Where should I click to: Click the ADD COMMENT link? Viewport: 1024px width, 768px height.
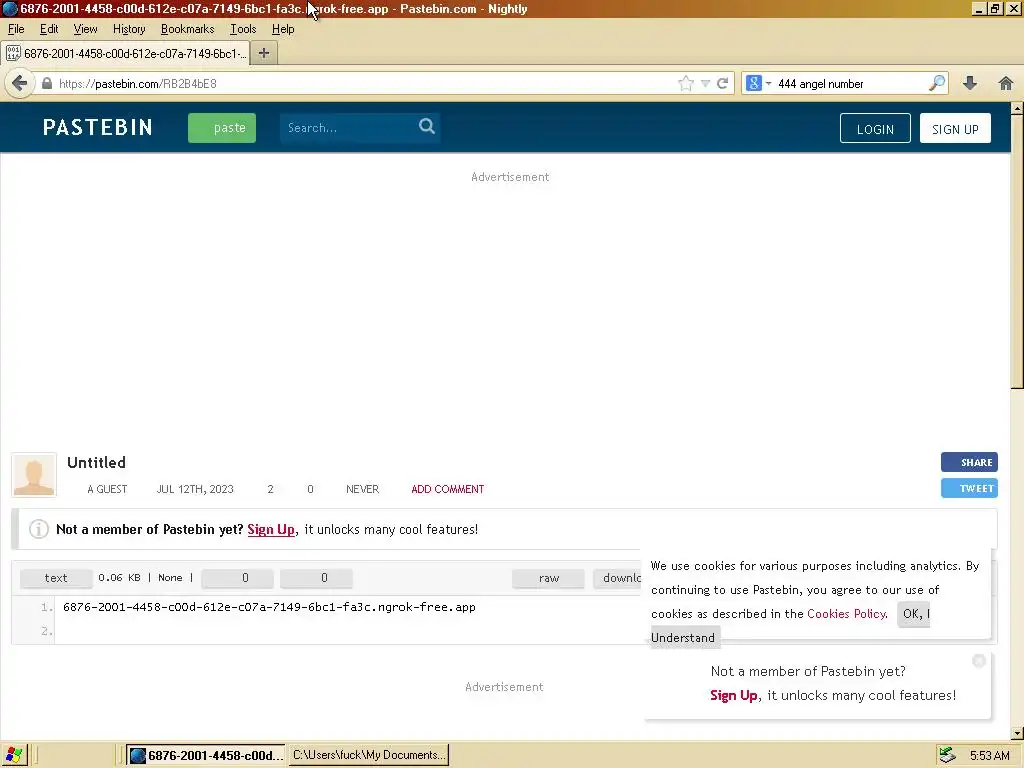point(447,489)
